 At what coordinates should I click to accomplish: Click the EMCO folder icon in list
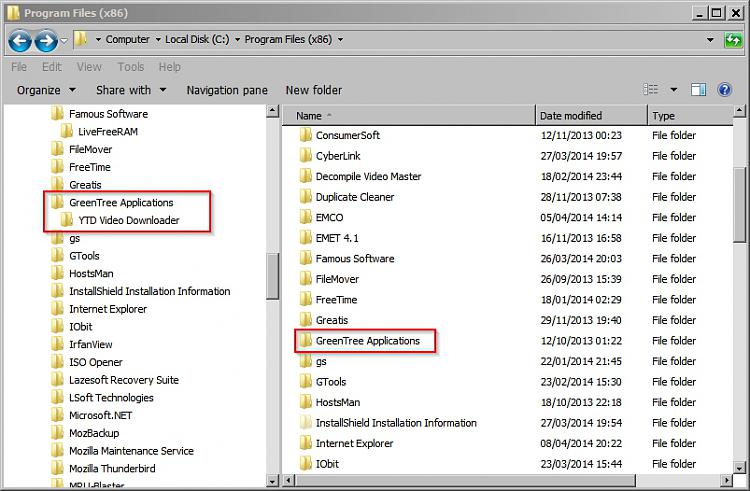(x=305, y=217)
